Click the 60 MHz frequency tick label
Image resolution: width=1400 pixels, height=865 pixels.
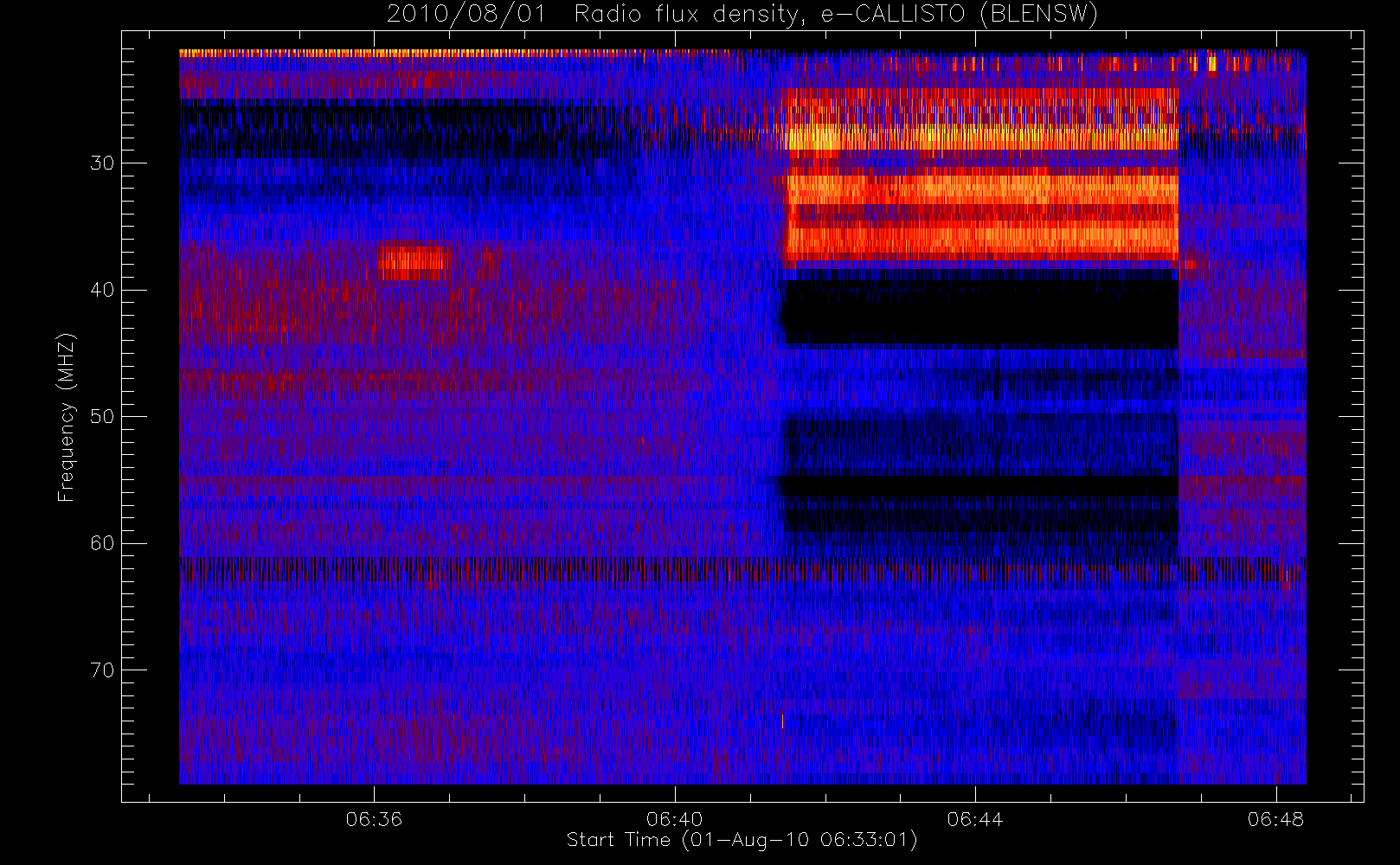(102, 543)
